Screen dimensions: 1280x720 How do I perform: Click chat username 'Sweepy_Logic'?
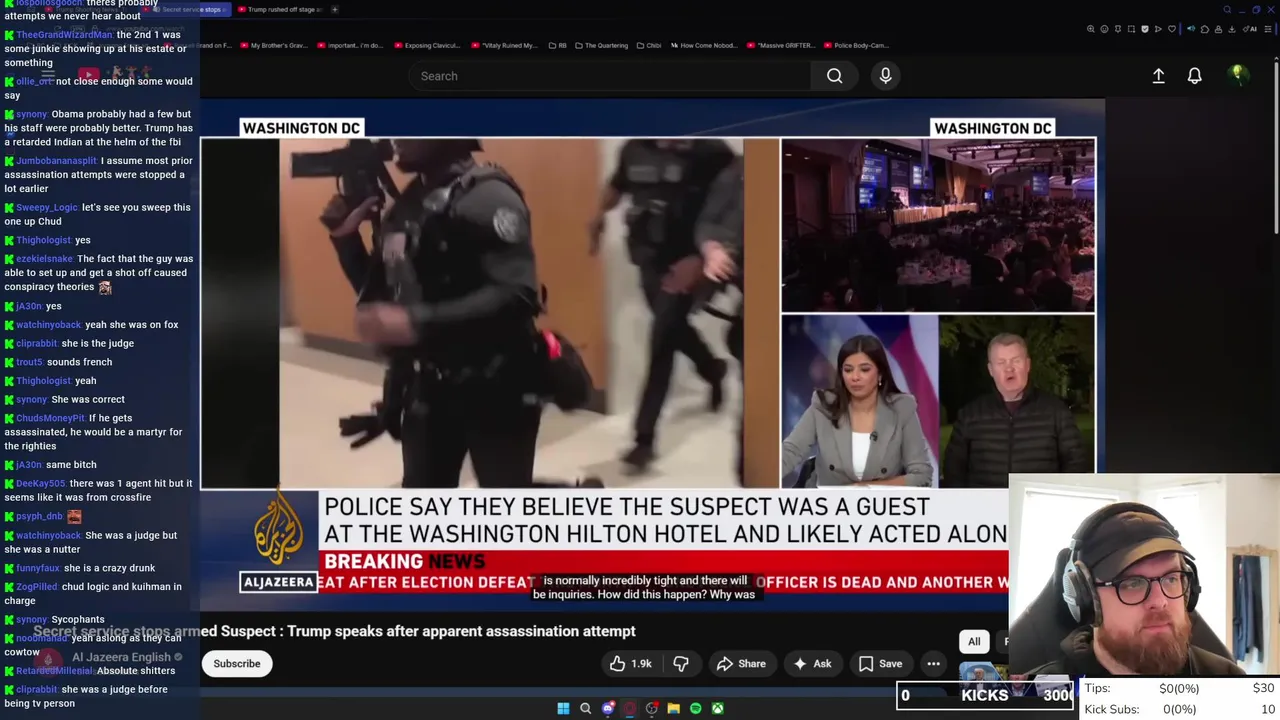[x=47, y=207]
